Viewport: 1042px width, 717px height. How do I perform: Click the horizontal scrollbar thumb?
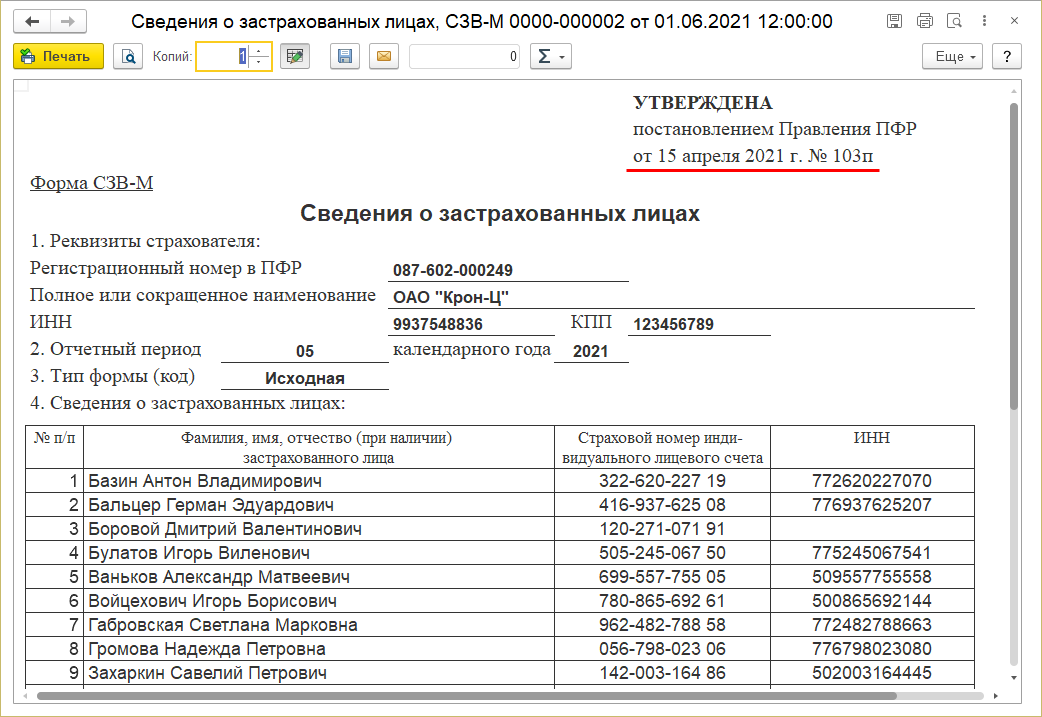pyautogui.click(x=467, y=696)
